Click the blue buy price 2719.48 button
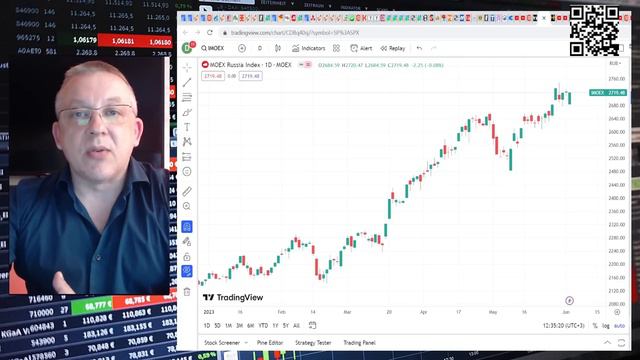Image resolution: width=640 pixels, height=360 pixels. [x=250, y=76]
